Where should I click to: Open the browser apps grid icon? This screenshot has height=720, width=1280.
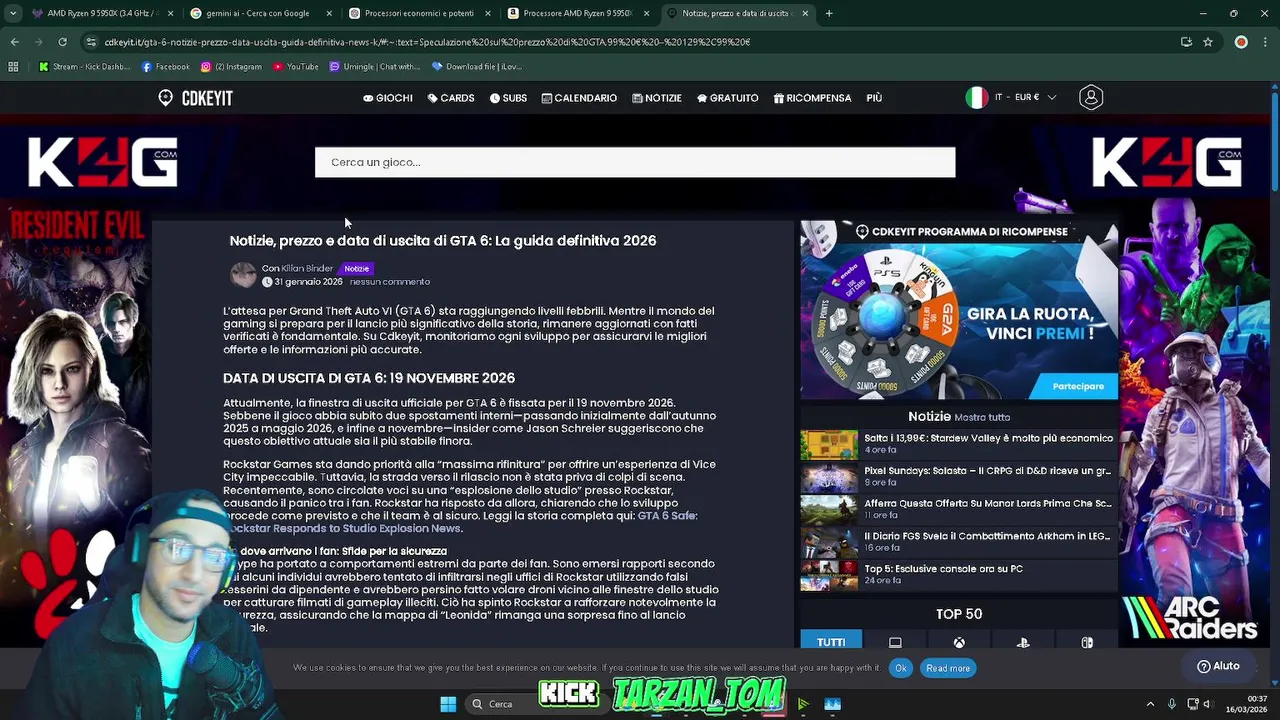click(13, 67)
